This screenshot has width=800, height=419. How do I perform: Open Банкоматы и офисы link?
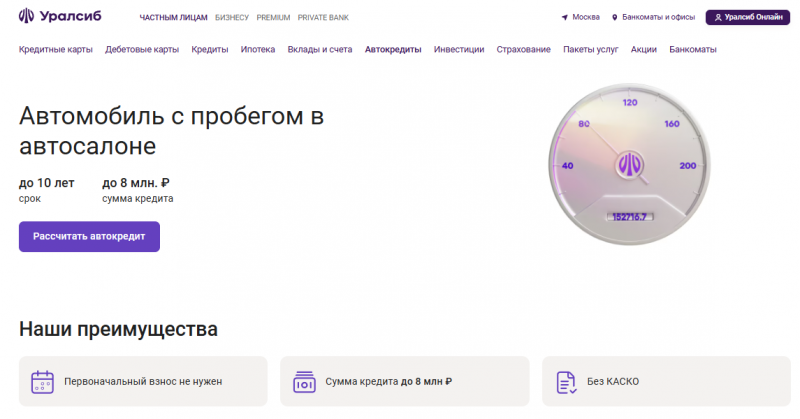tap(659, 17)
